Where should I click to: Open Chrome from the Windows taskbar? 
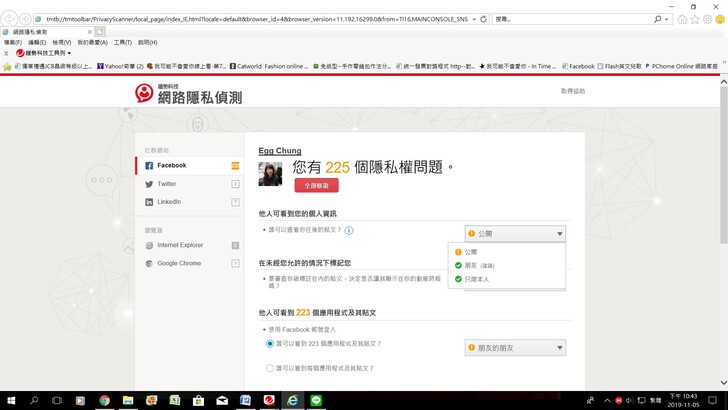pyautogui.click(x=103, y=400)
